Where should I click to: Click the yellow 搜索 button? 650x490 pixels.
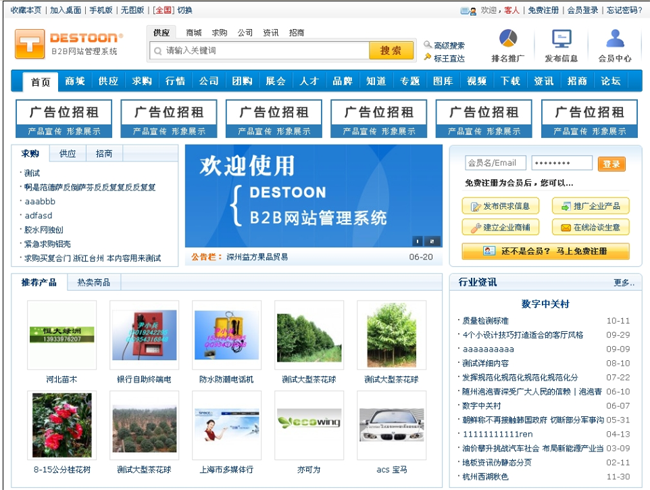(391, 51)
